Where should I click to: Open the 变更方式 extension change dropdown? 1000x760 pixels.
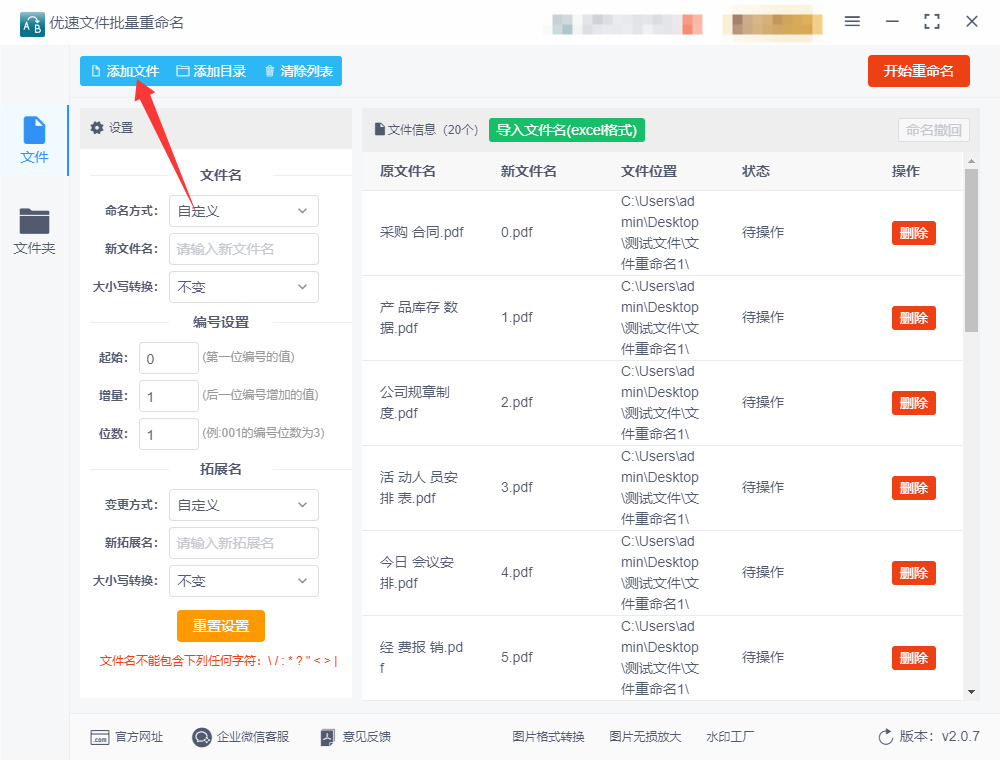(244, 505)
